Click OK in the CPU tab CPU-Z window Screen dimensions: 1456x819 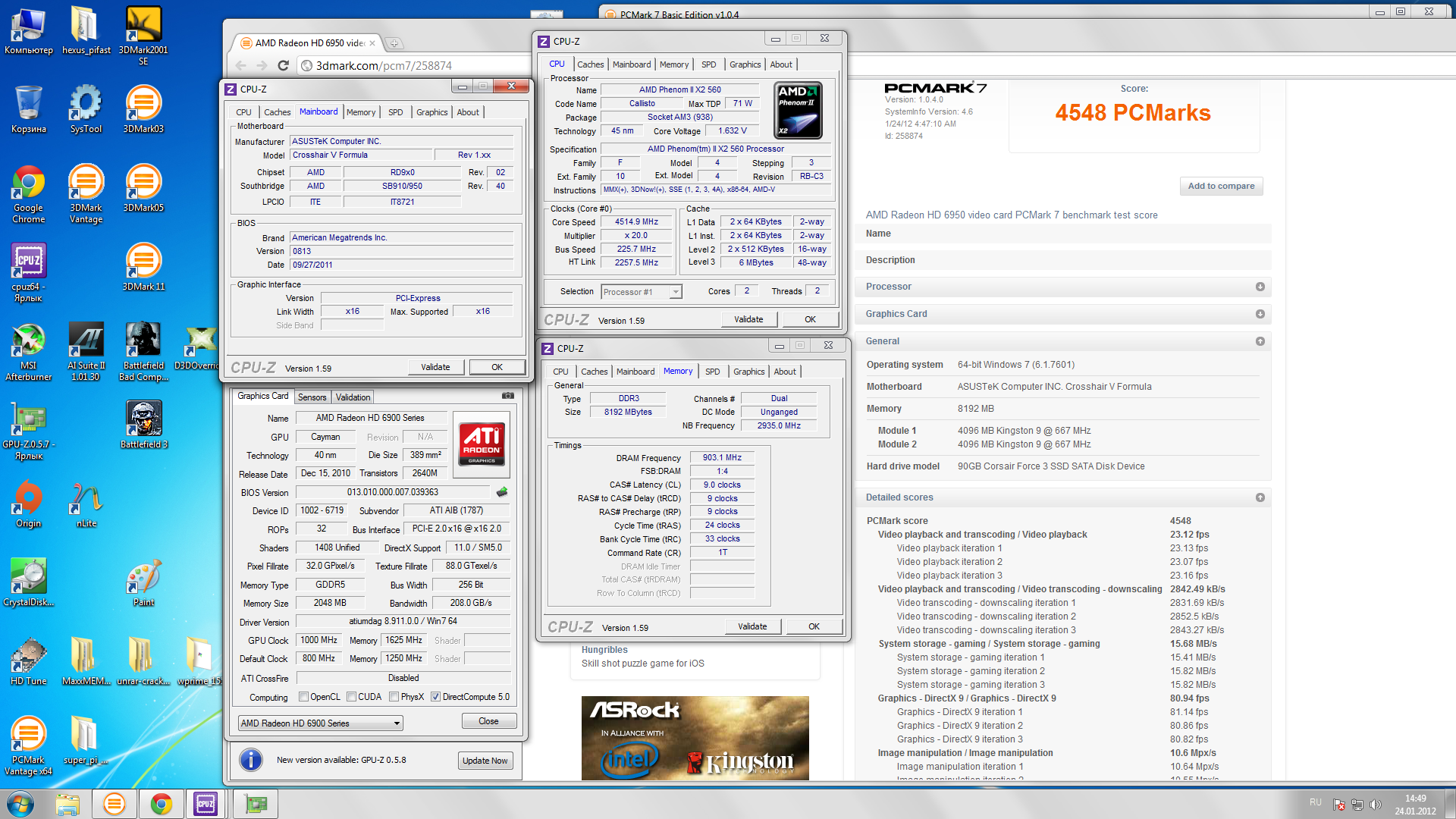pos(810,319)
